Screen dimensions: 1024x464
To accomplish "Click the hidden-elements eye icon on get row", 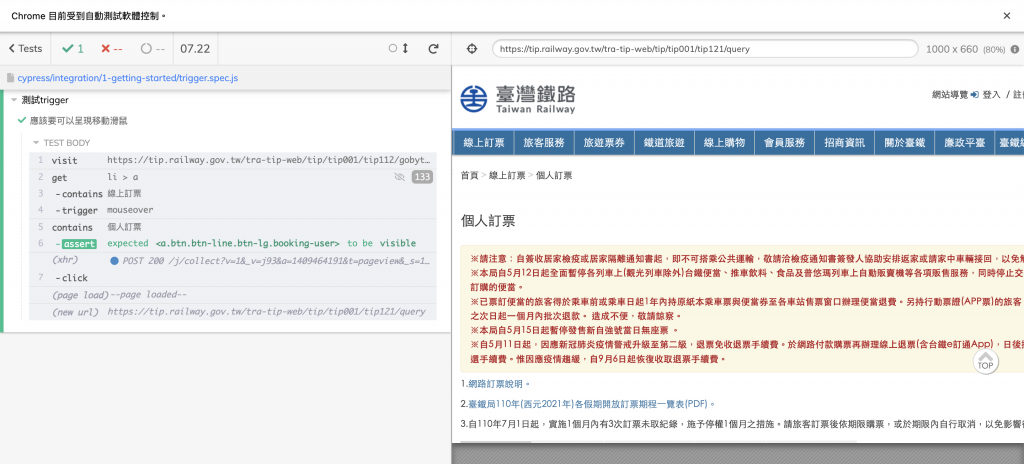I will click(x=400, y=177).
